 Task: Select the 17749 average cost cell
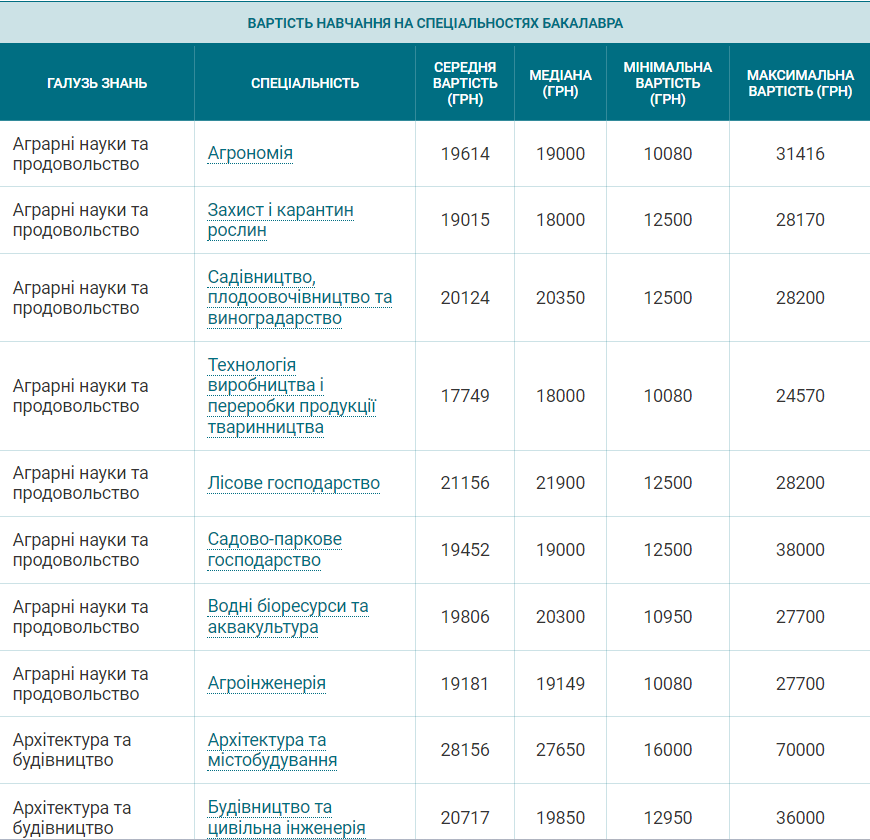pyautogui.click(x=465, y=396)
